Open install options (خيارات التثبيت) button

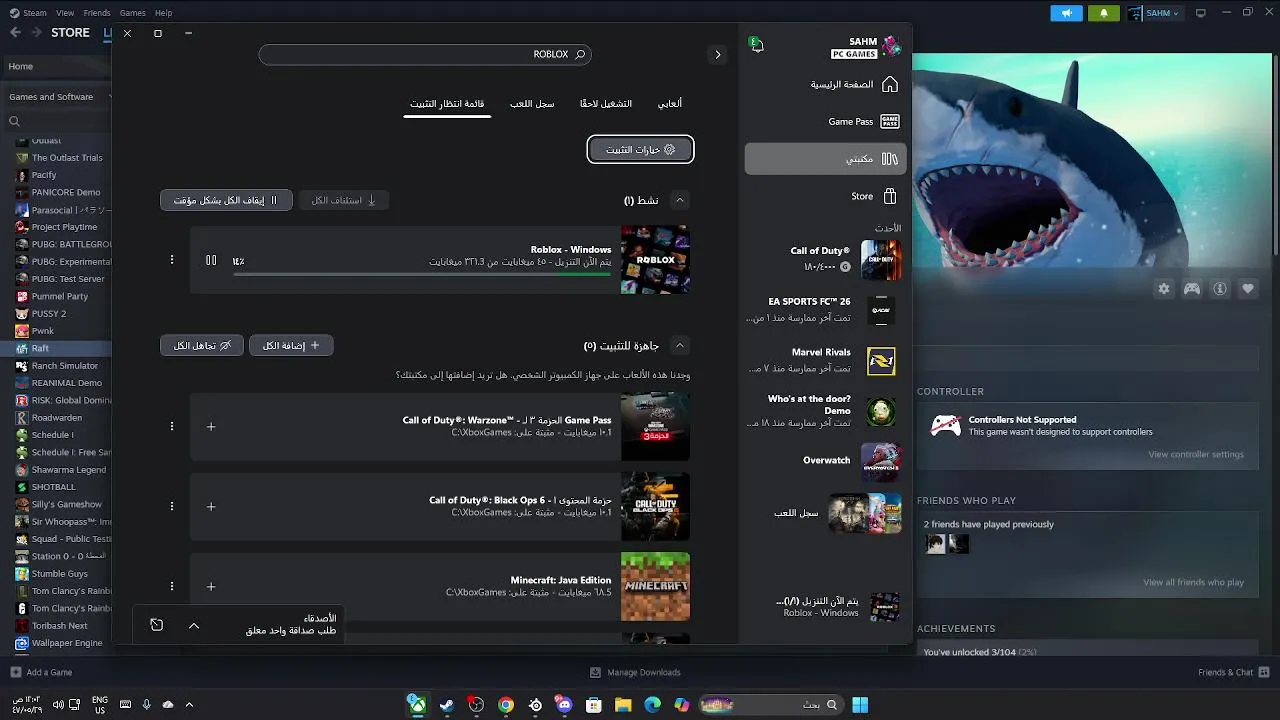tap(640, 150)
